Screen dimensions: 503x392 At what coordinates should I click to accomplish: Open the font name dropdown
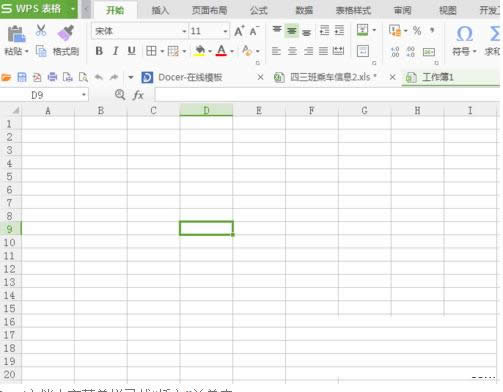point(184,31)
